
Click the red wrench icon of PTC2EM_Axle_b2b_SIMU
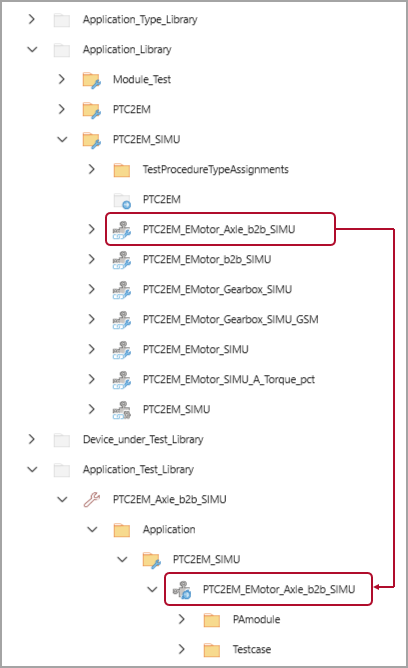92,500
